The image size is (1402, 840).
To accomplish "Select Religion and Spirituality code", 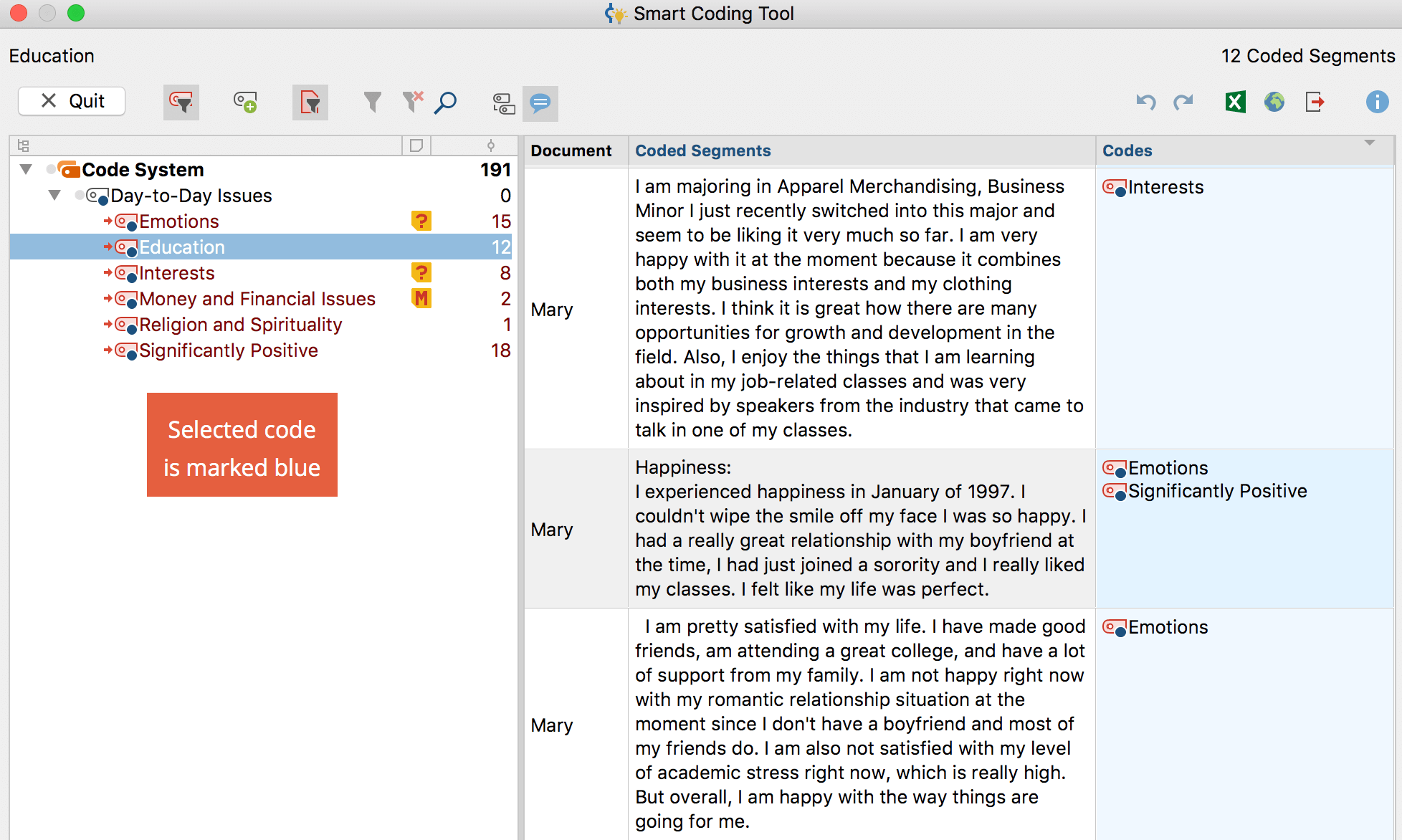I will click(x=240, y=325).
